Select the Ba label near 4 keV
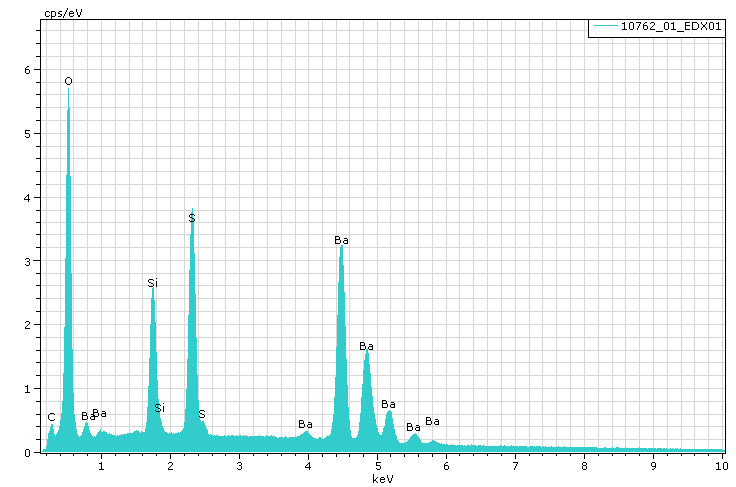 pos(305,424)
